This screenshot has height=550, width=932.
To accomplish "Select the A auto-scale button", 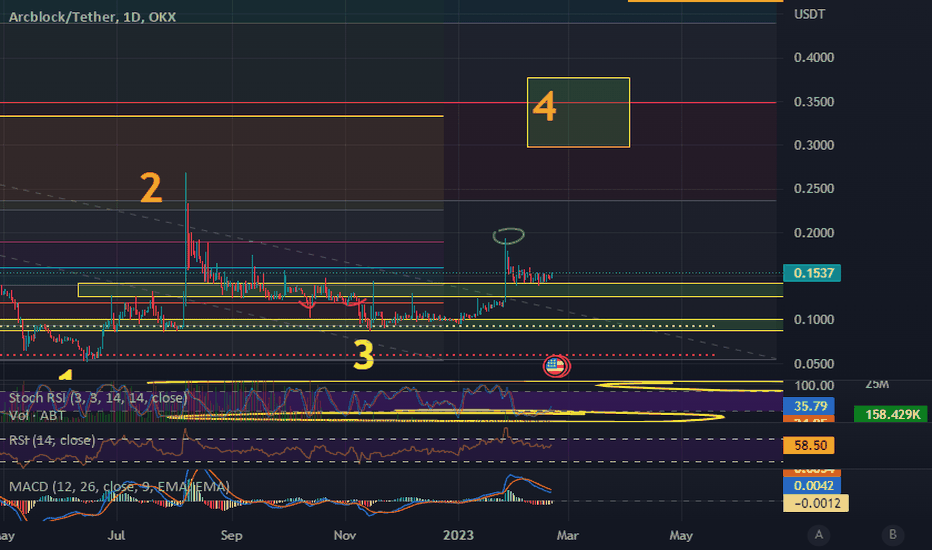I will click(818, 535).
